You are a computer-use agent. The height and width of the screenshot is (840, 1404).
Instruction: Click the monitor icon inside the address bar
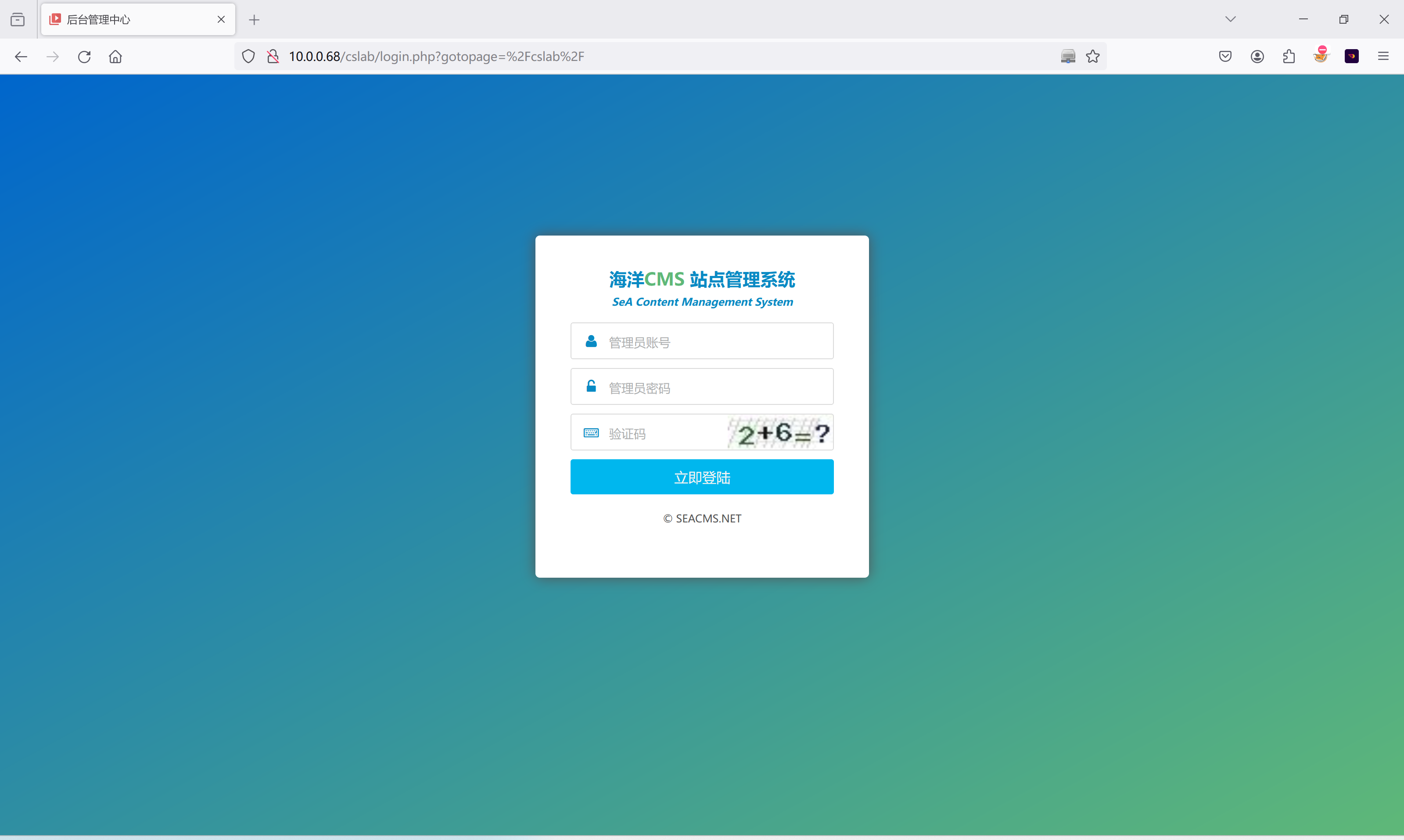(x=1068, y=56)
